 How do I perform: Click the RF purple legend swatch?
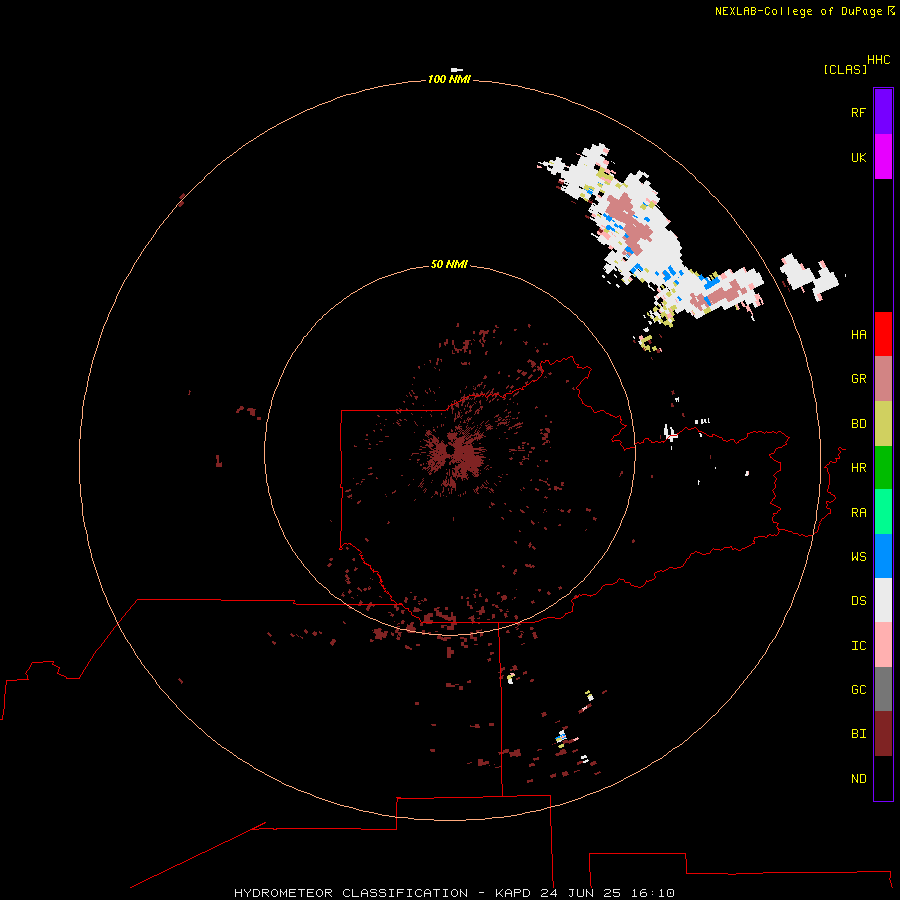pyautogui.click(x=883, y=112)
